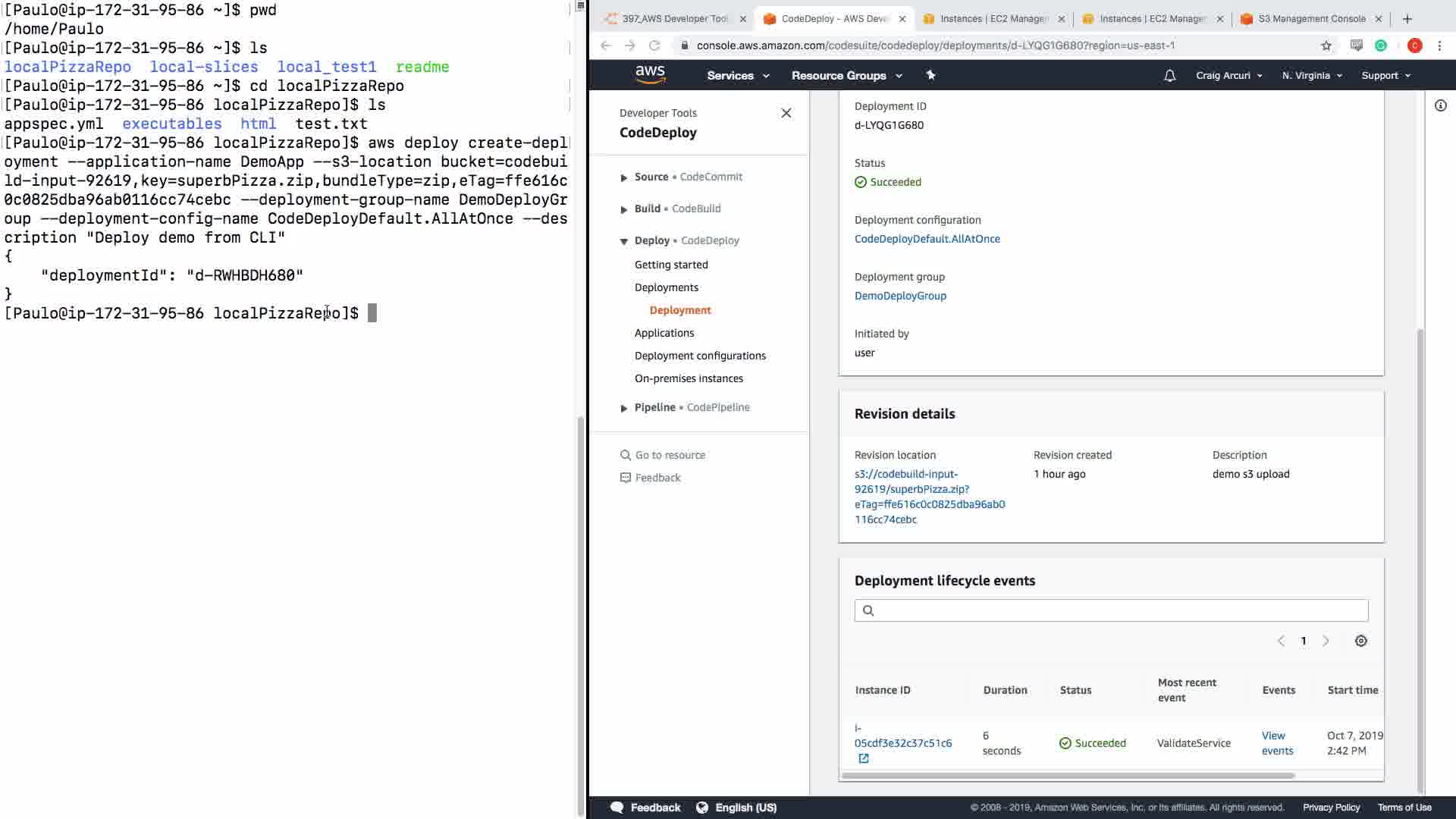
Task: Open the Services dropdown menu
Action: pyautogui.click(x=737, y=76)
